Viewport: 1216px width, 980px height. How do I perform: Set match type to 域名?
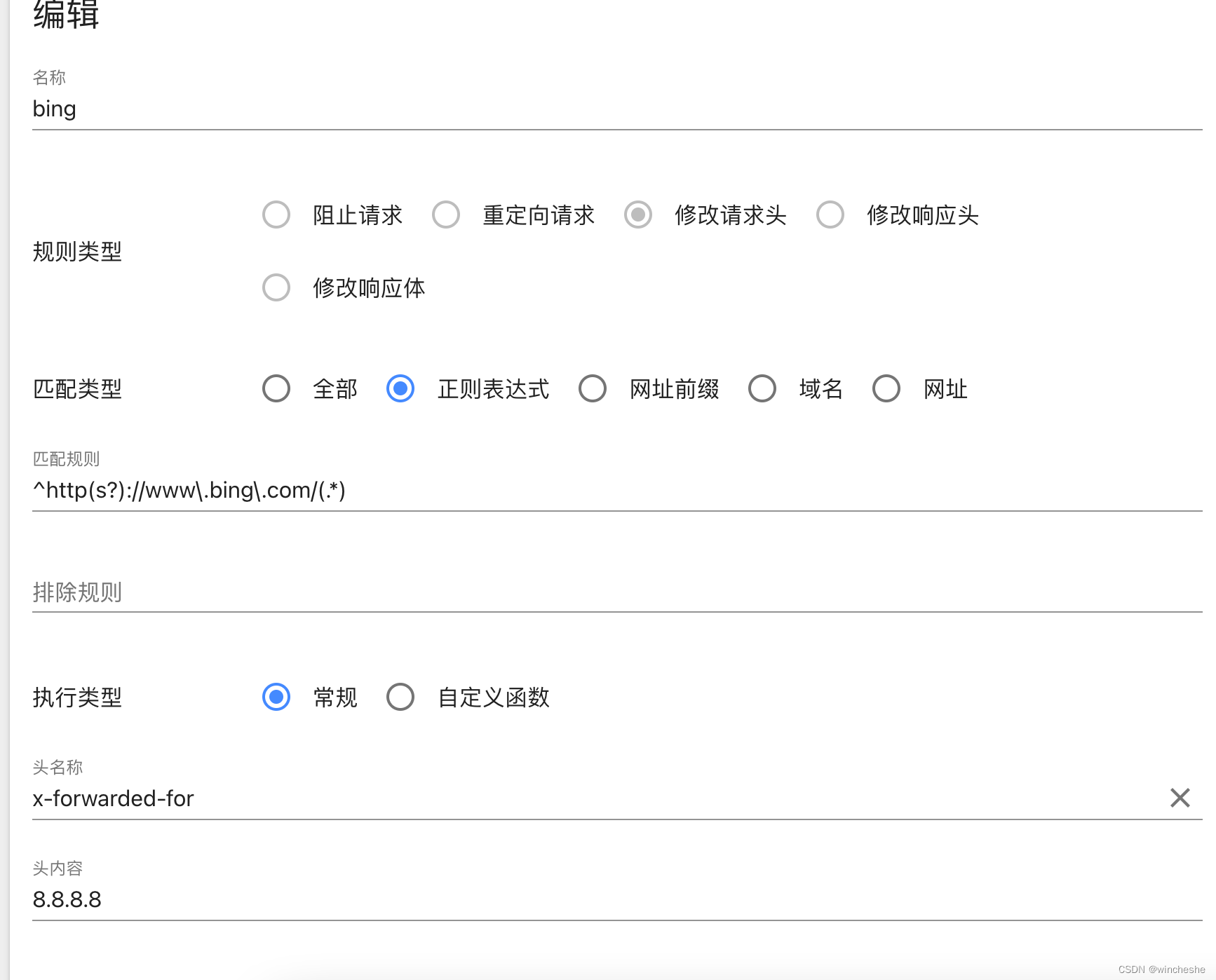coord(762,388)
